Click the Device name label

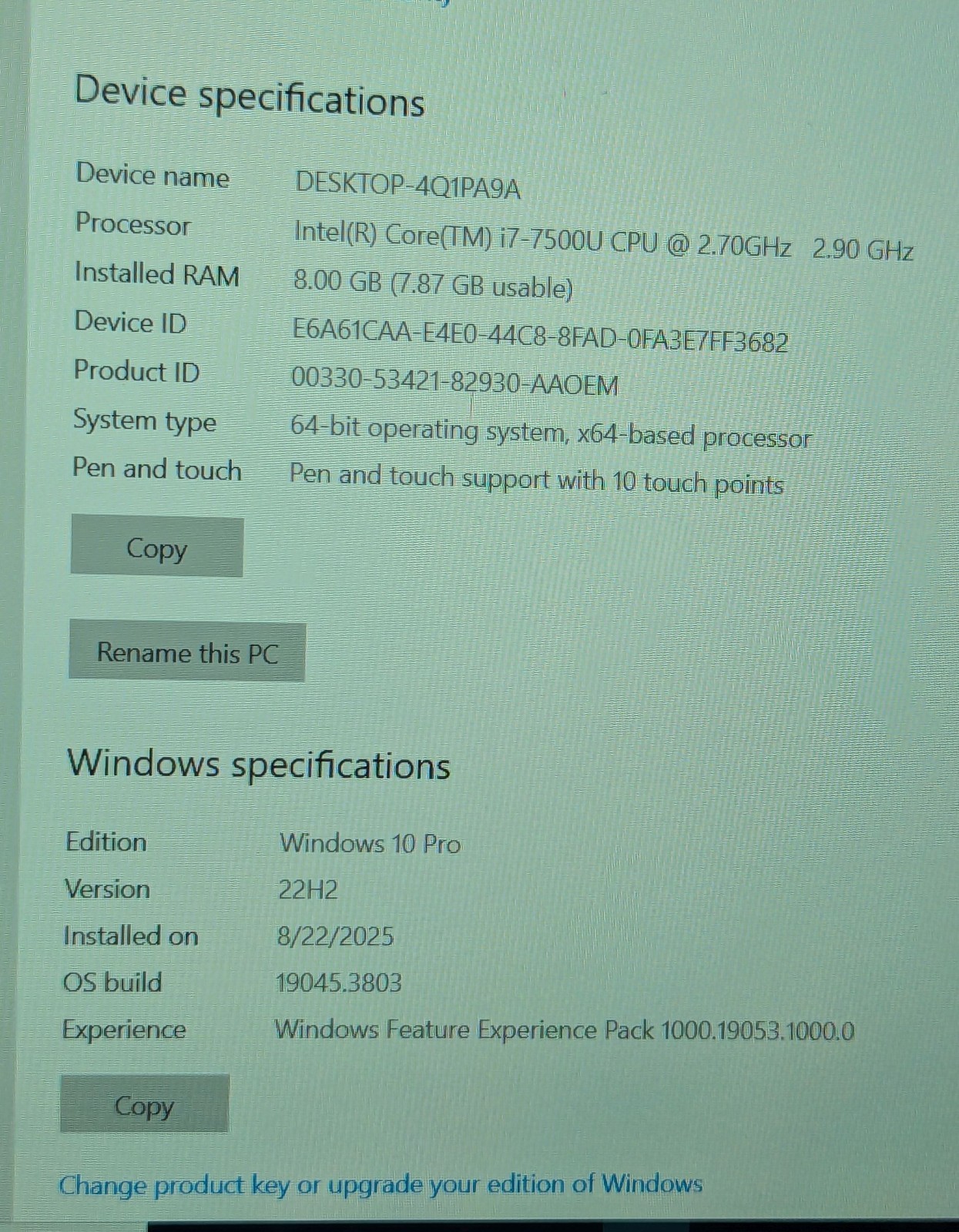(x=153, y=175)
